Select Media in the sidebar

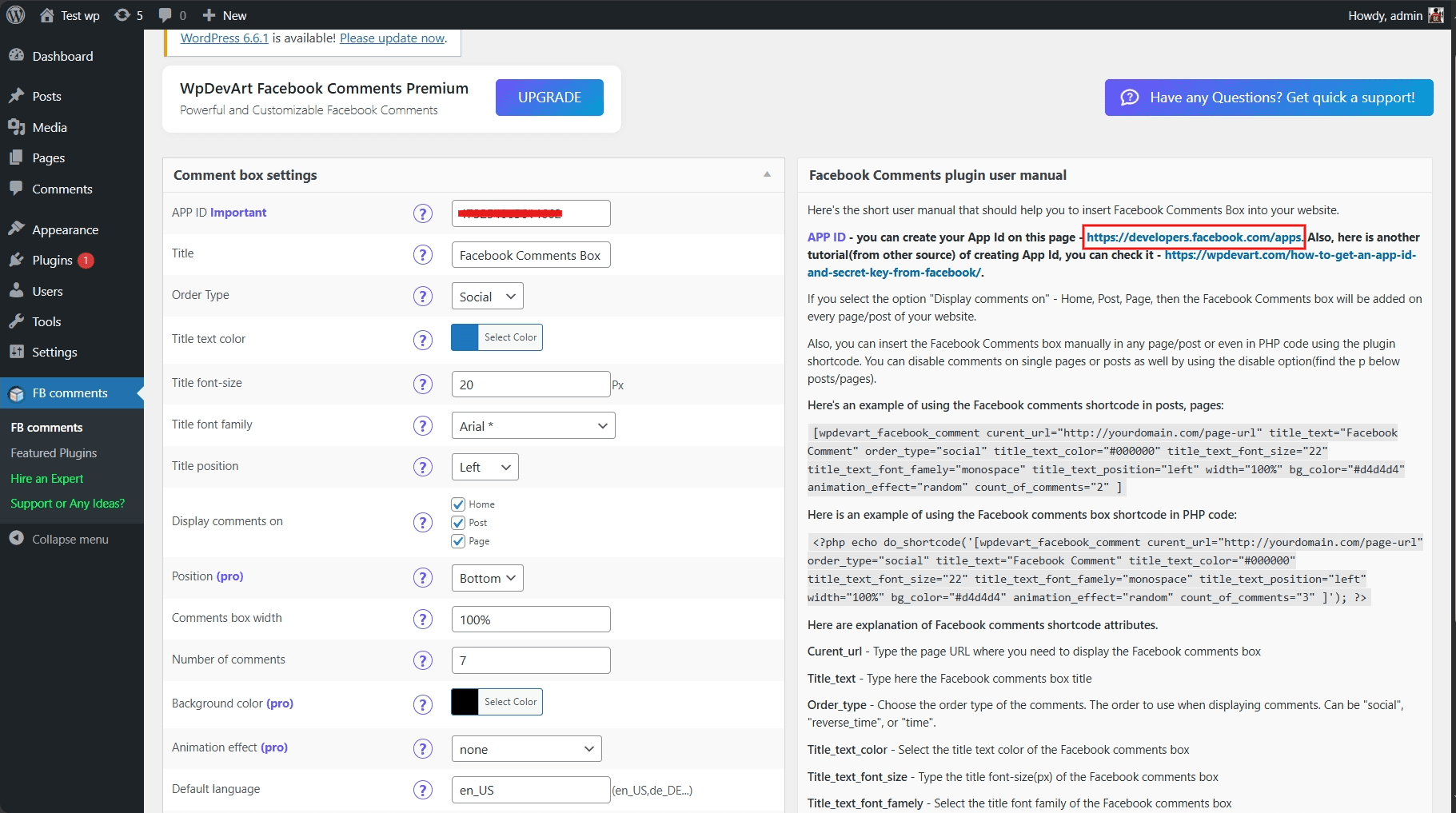49,126
